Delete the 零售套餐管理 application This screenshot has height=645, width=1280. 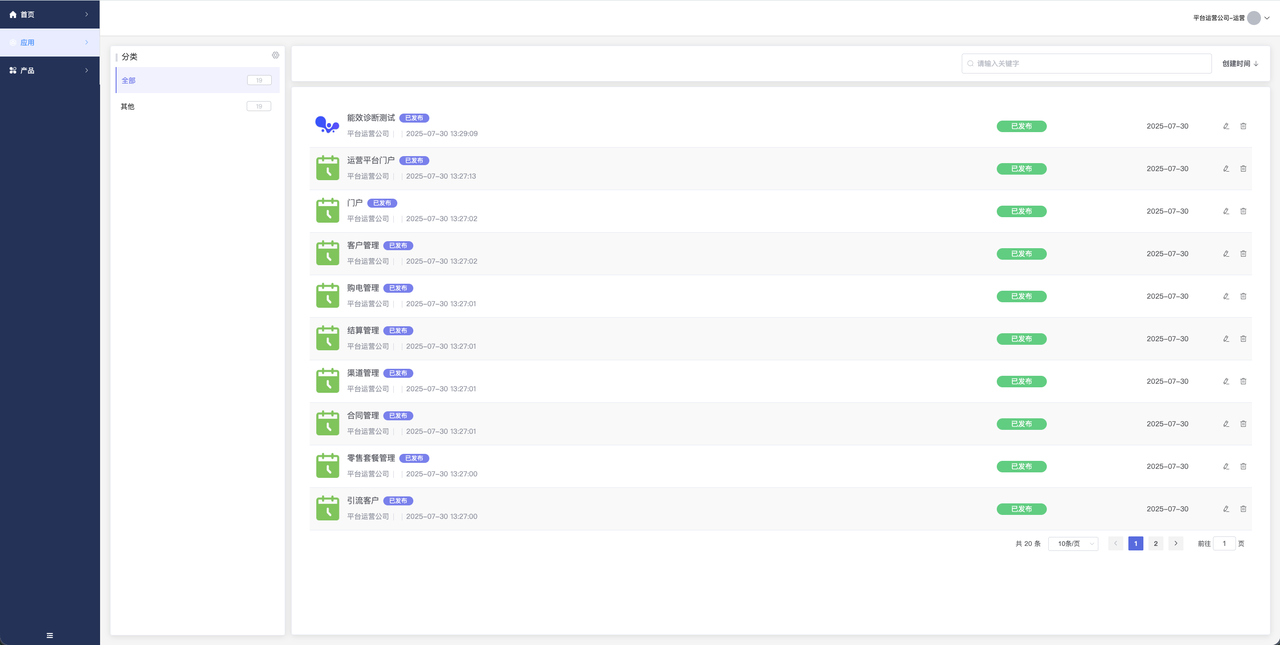tap(1243, 466)
